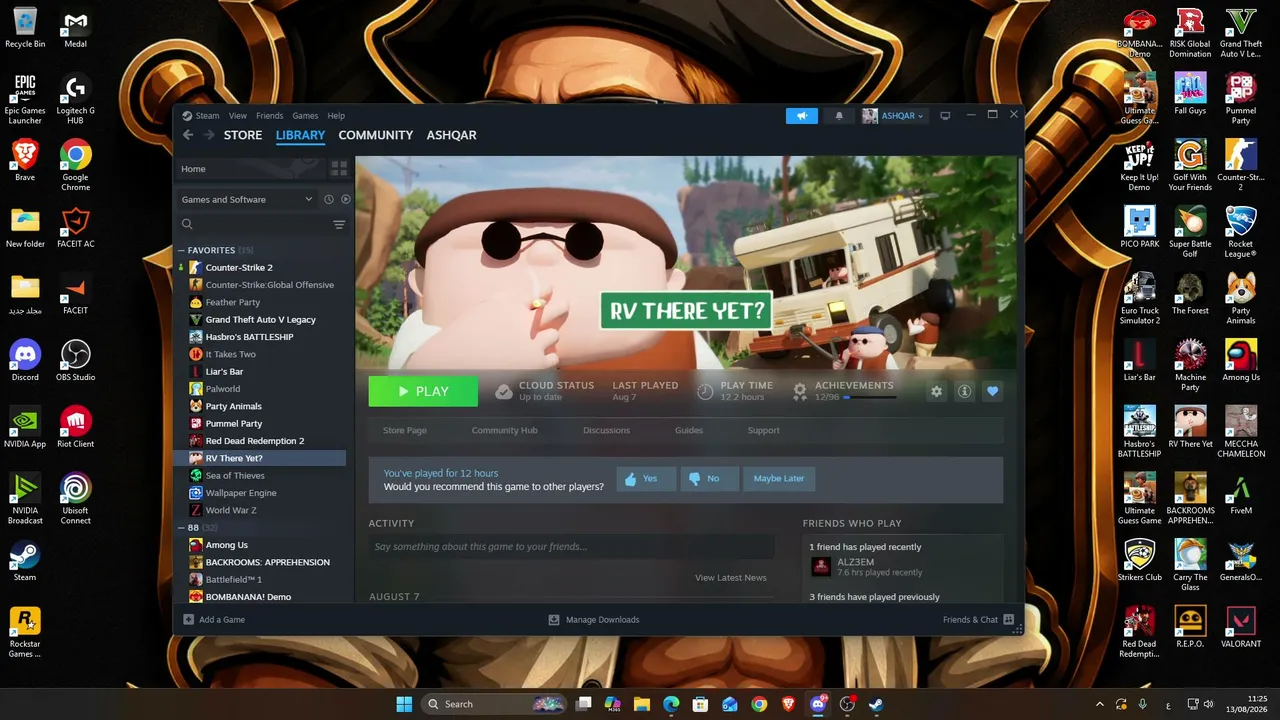The image size is (1280, 720).
Task: Click the Discord icon in the taskbar
Action: [x=818, y=704]
